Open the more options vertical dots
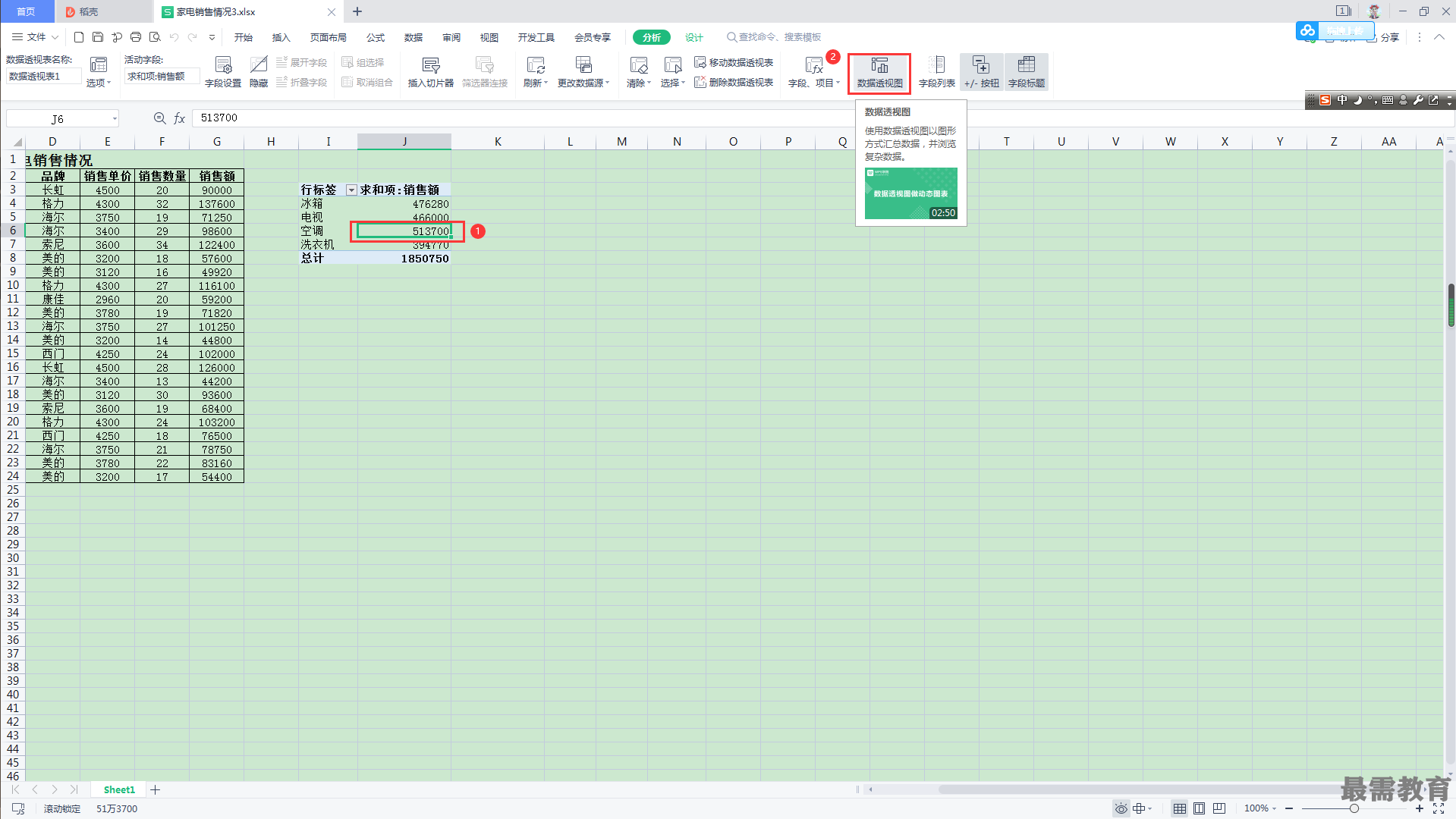This screenshot has width=1456, height=819. 1420,36
